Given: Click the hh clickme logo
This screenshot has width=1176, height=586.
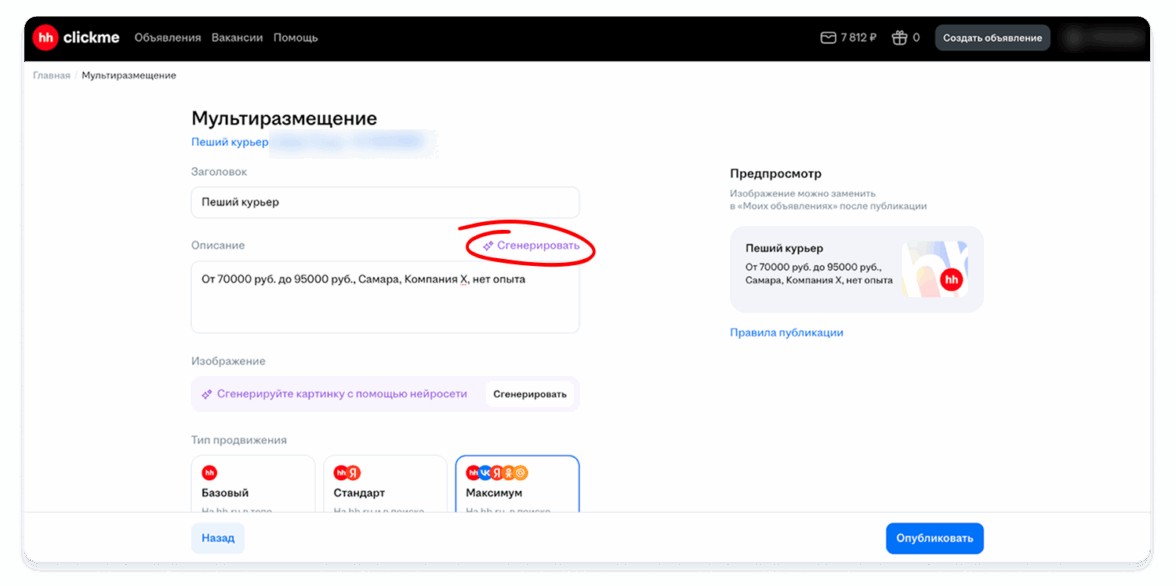Looking at the screenshot, I should [x=76, y=38].
